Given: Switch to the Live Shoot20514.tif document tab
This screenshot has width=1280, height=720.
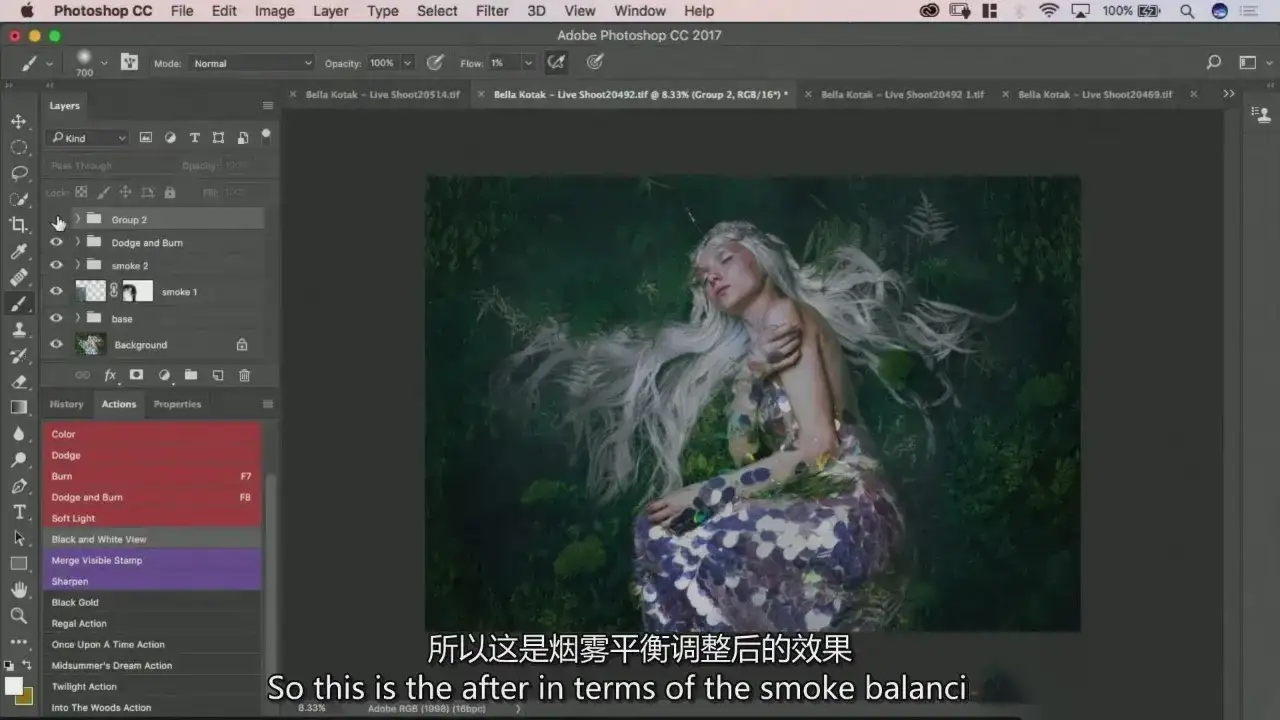Looking at the screenshot, I should coord(382,94).
